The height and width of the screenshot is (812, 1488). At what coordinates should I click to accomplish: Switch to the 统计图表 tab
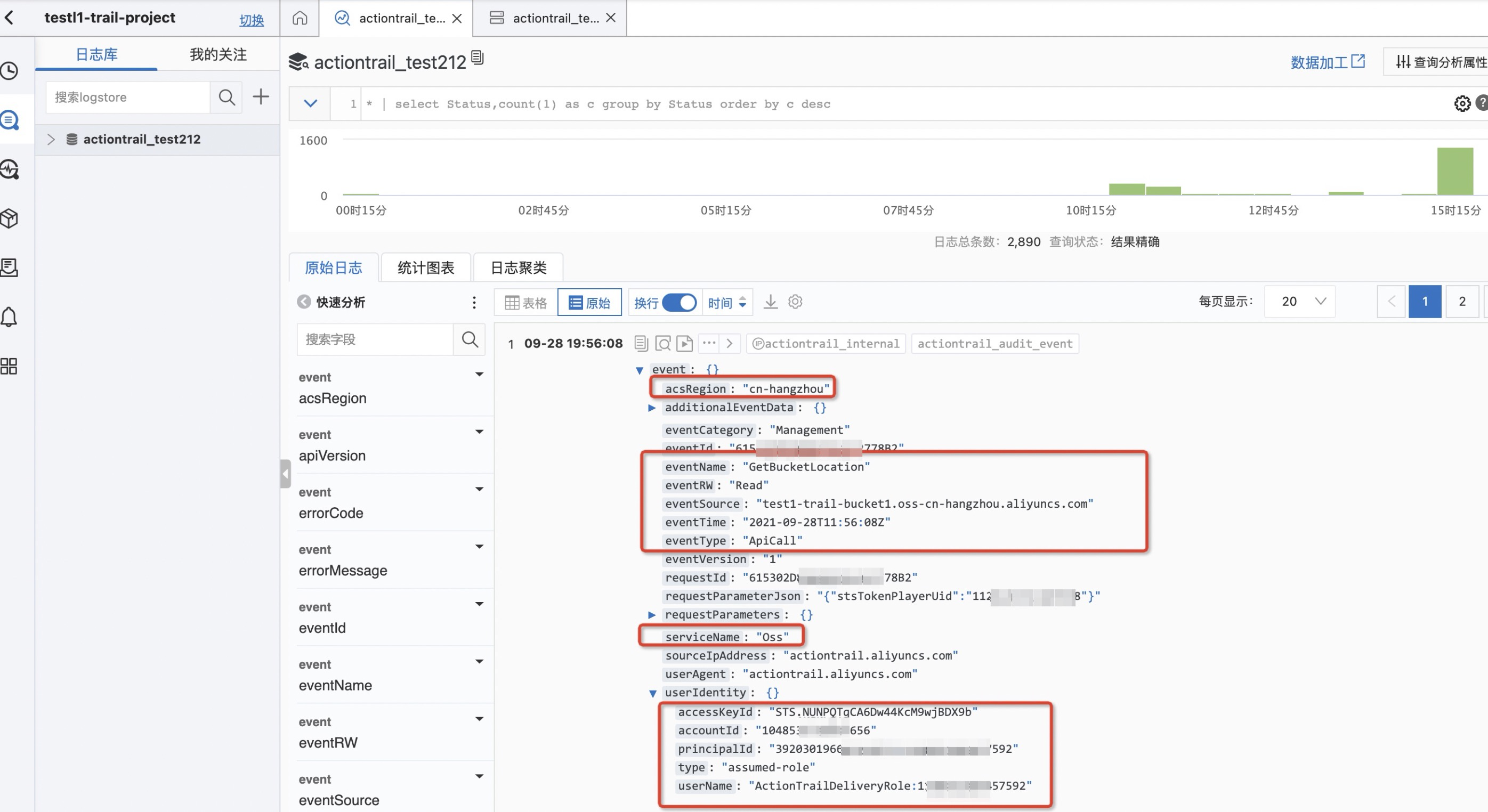tap(426, 267)
